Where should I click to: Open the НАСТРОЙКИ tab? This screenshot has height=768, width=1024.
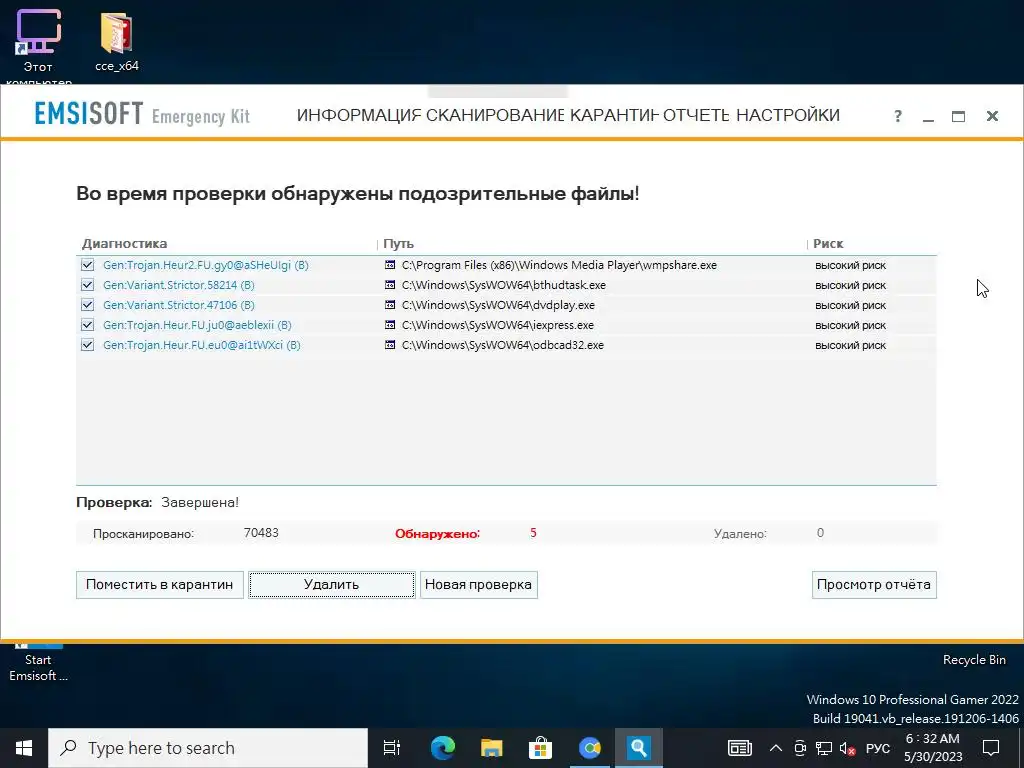click(x=788, y=116)
